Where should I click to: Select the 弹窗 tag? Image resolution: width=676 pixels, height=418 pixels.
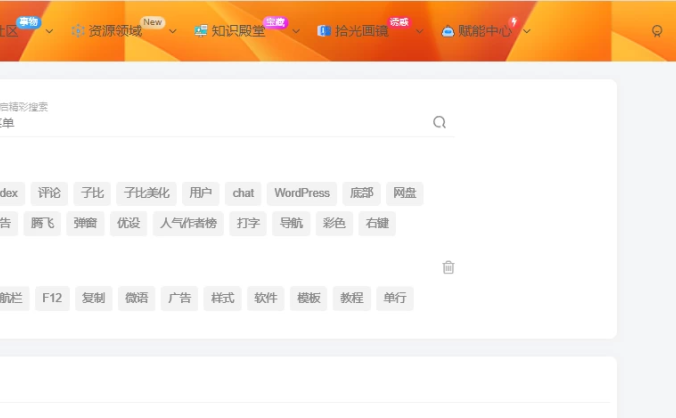(85, 223)
